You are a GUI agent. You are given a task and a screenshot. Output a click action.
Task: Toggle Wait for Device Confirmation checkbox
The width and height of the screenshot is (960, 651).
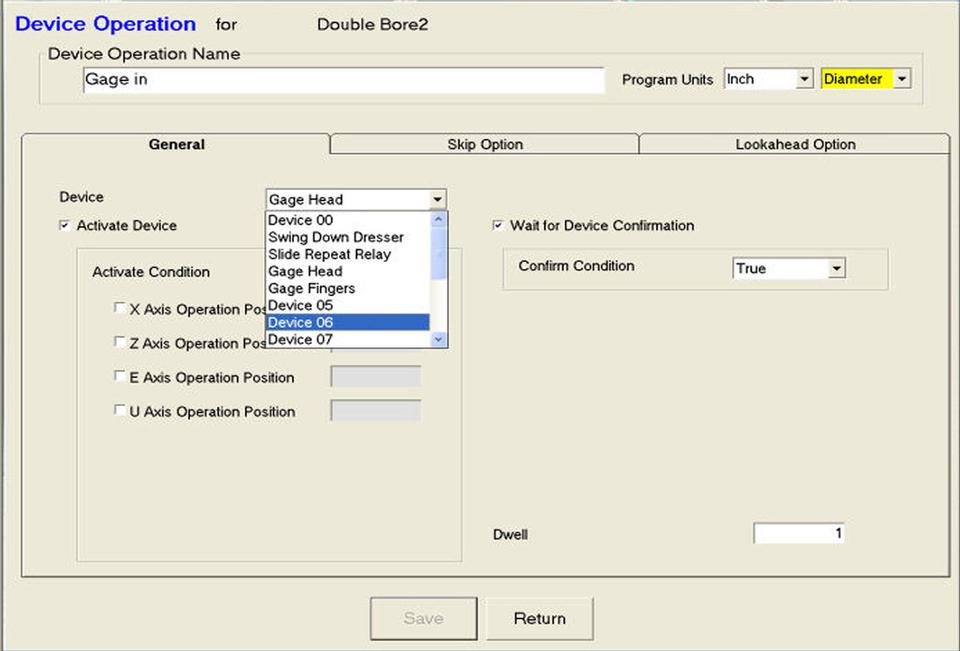point(499,226)
